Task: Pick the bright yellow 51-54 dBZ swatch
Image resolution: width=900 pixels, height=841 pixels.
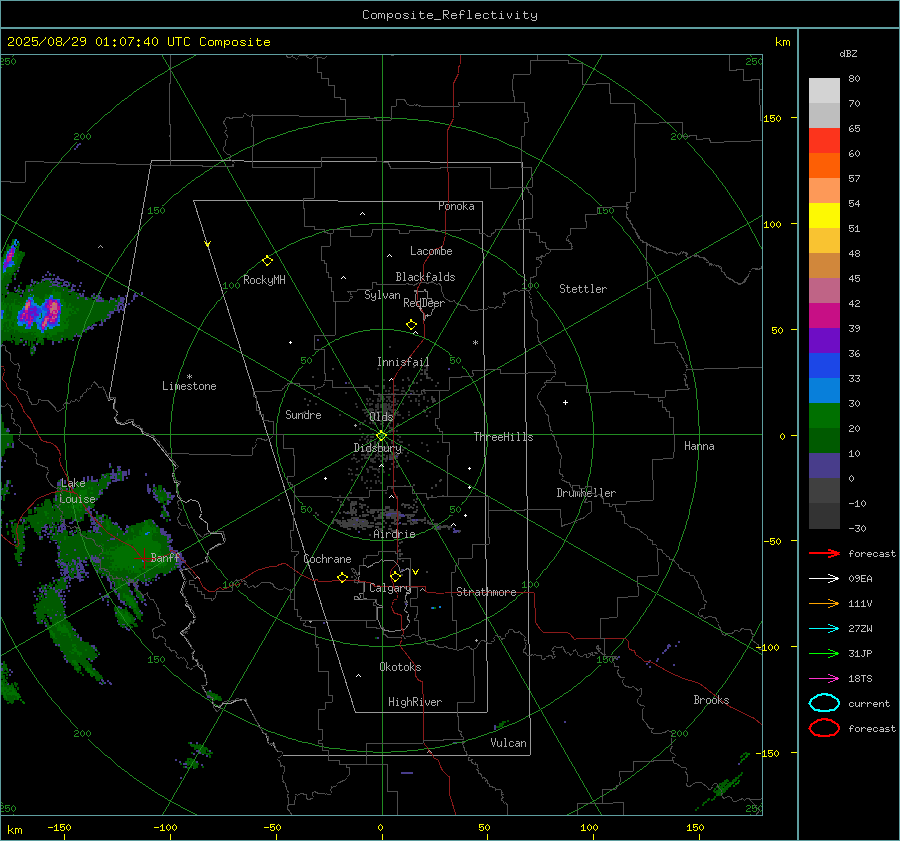Action: pos(824,216)
